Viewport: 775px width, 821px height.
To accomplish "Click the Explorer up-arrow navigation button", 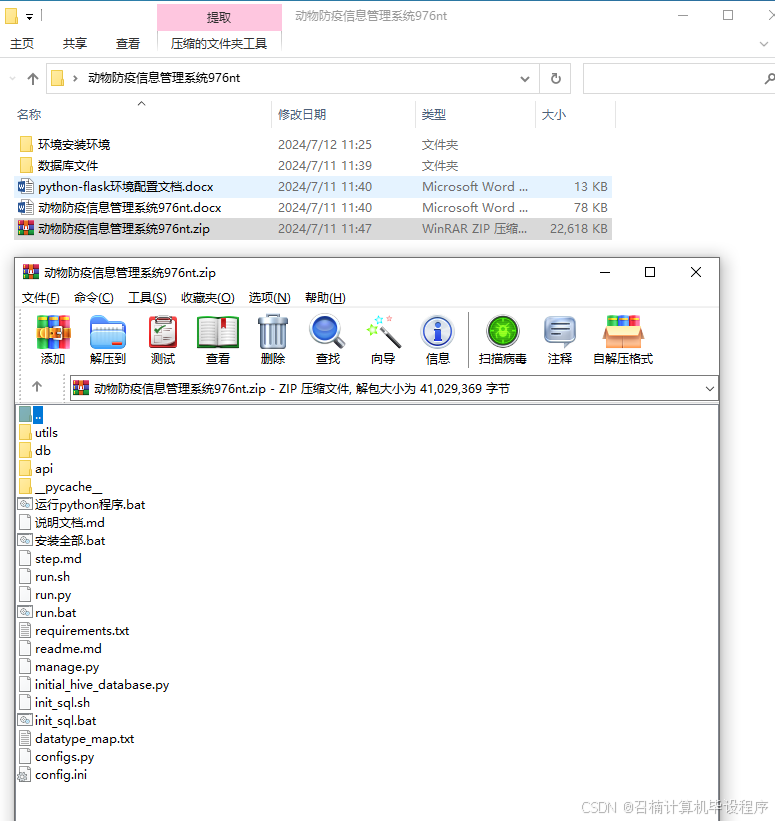I will [x=33, y=79].
